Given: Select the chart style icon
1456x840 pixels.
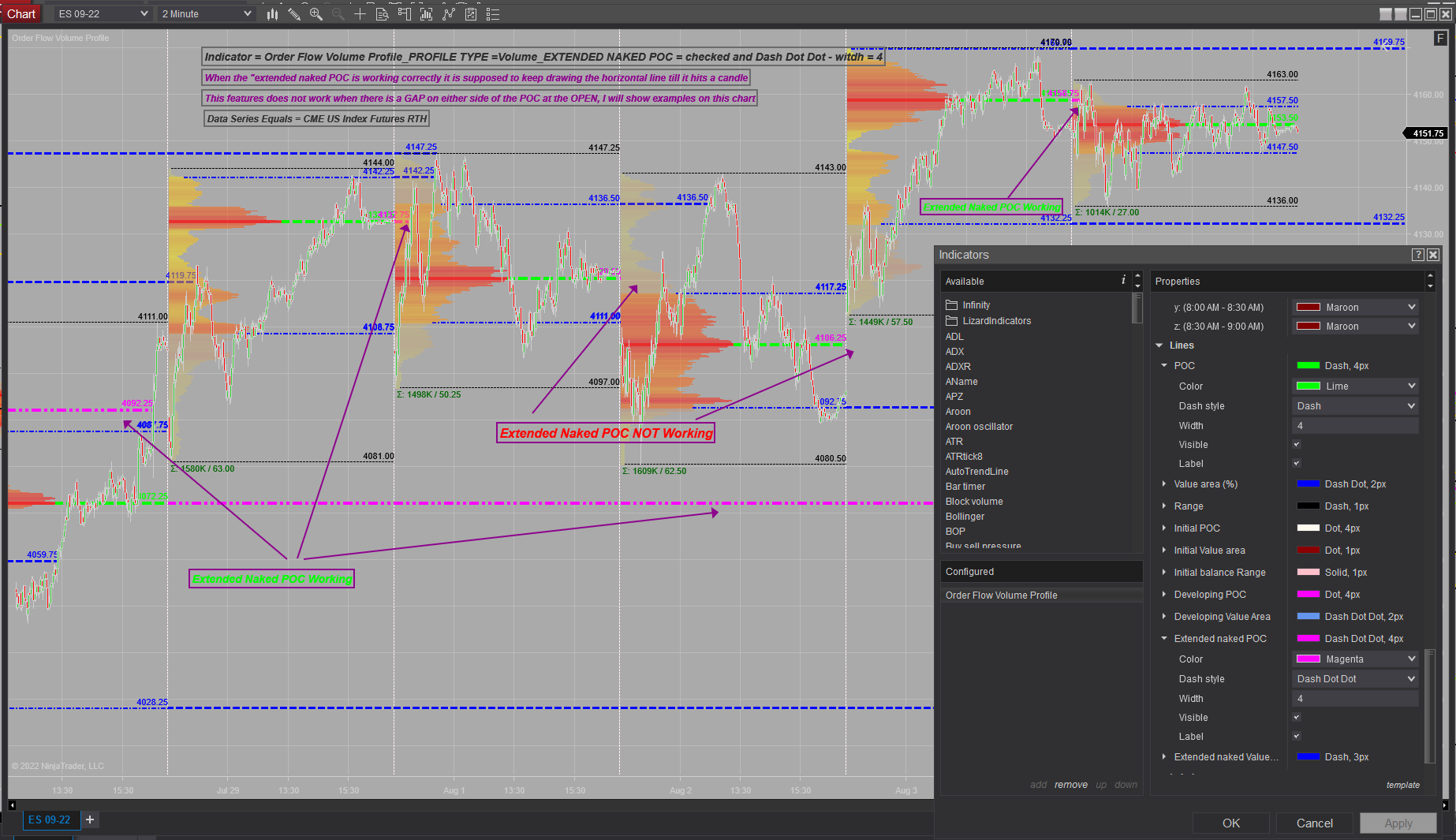Looking at the screenshot, I should [272, 13].
